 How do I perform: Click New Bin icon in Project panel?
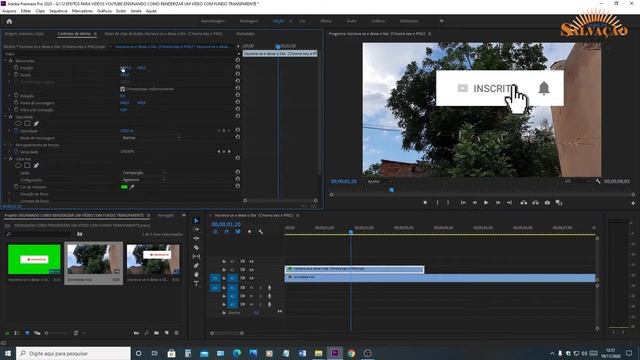pos(157,333)
